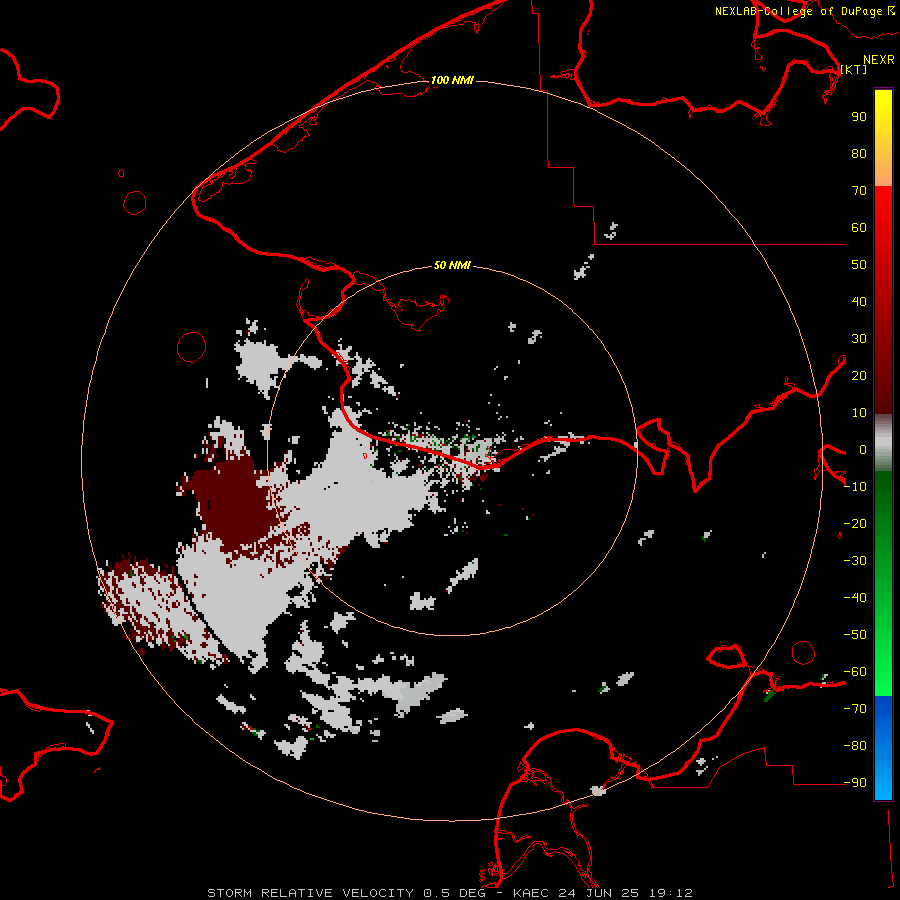This screenshot has width=900, height=900.
Task: Select the 40 value on the scale
Action: [859, 301]
